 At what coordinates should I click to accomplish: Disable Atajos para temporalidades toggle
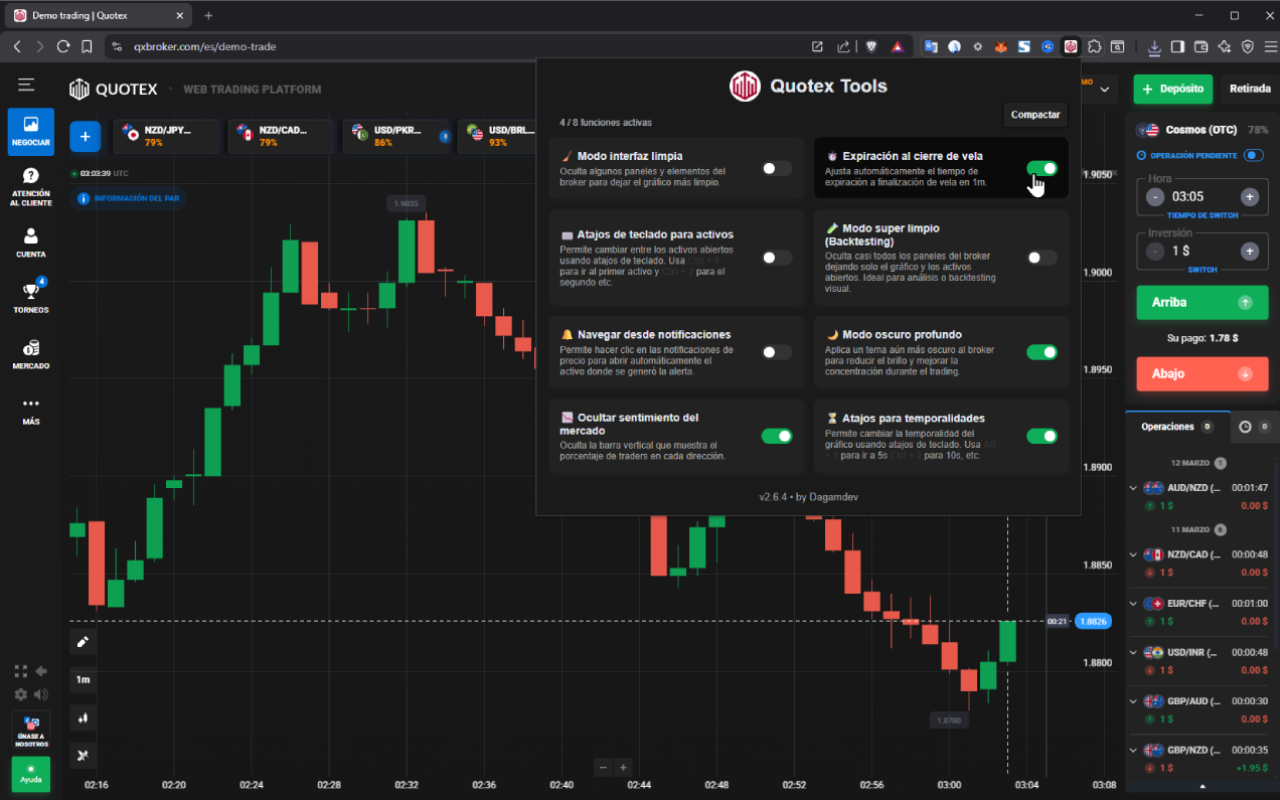(1042, 436)
